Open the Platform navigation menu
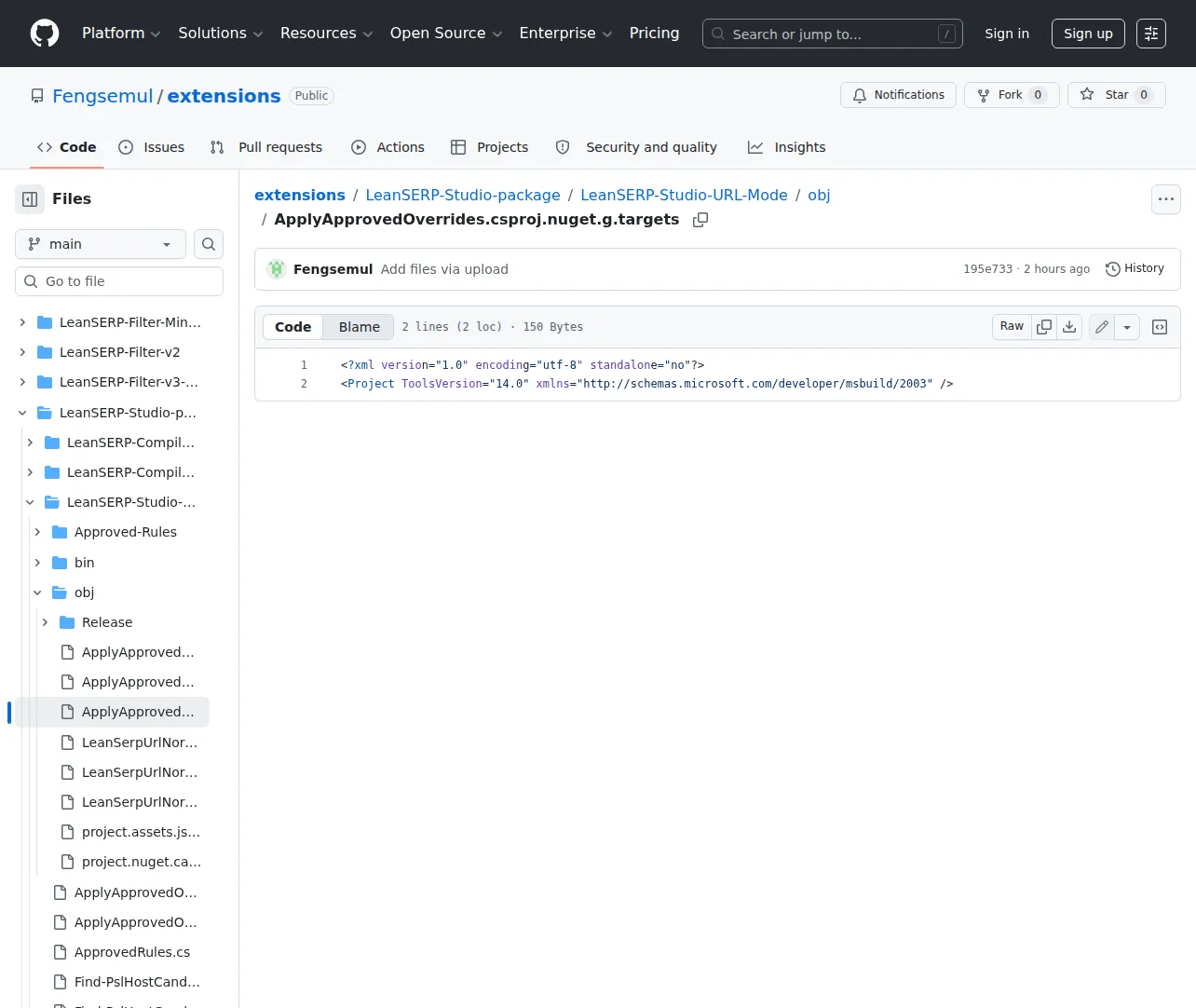The image size is (1196, 1008). [121, 34]
